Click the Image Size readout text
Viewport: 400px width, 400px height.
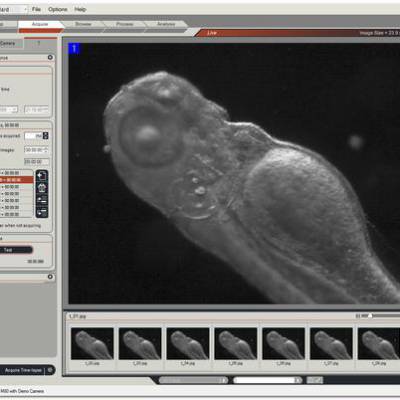tap(380, 33)
